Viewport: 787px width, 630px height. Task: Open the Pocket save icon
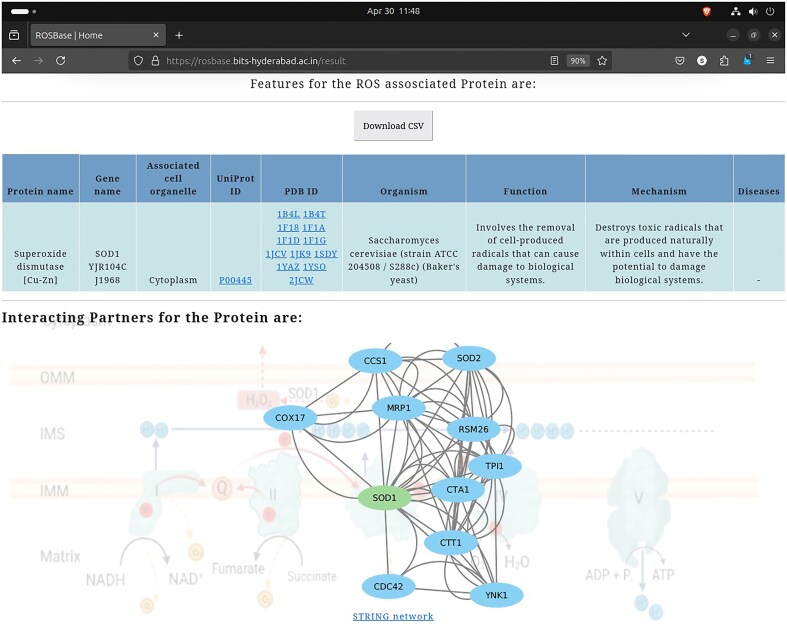pyautogui.click(x=680, y=61)
